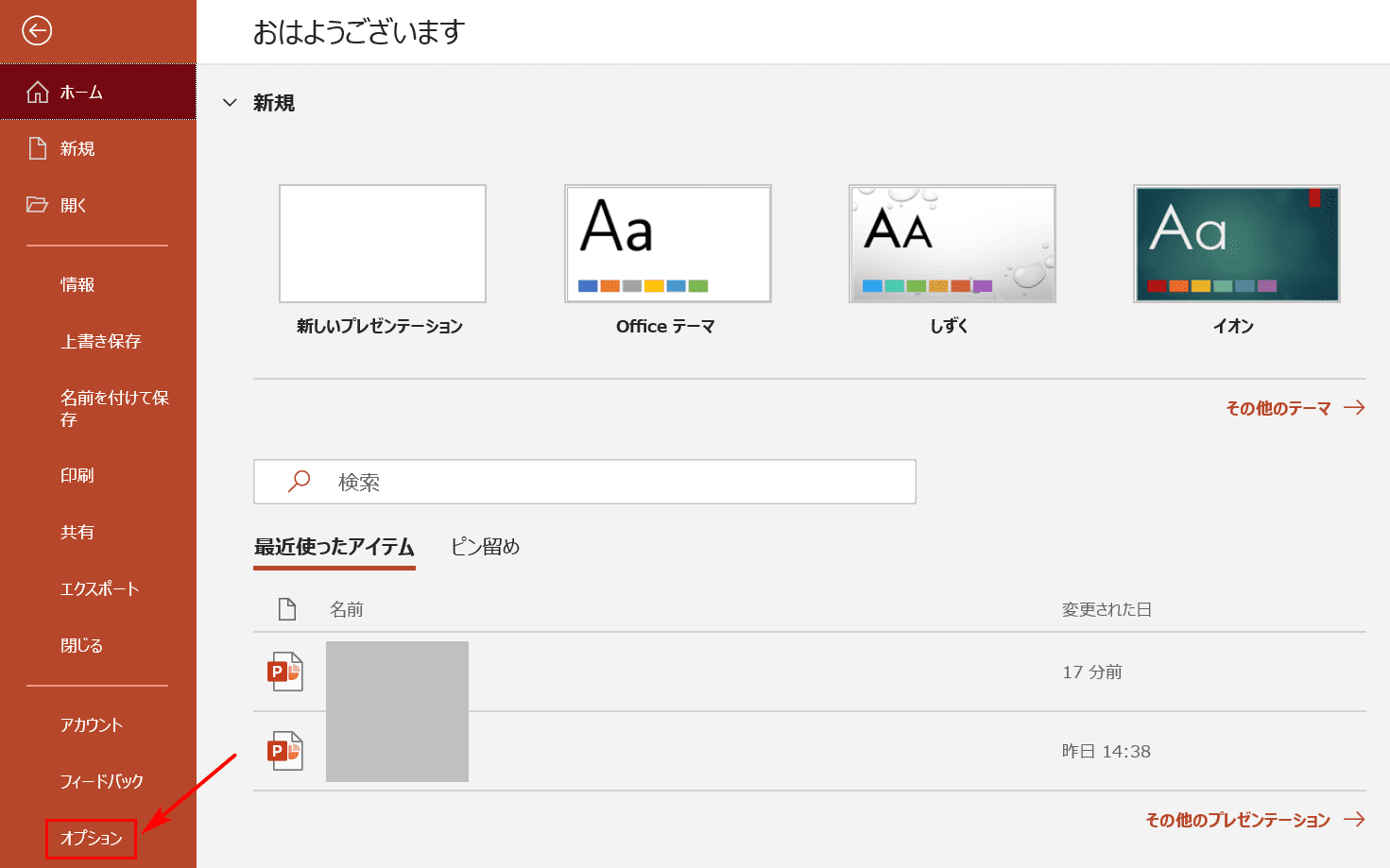Viewport: 1390px width, 868px height.
Task: Select ホーム in the sidebar
Action: click(x=98, y=93)
